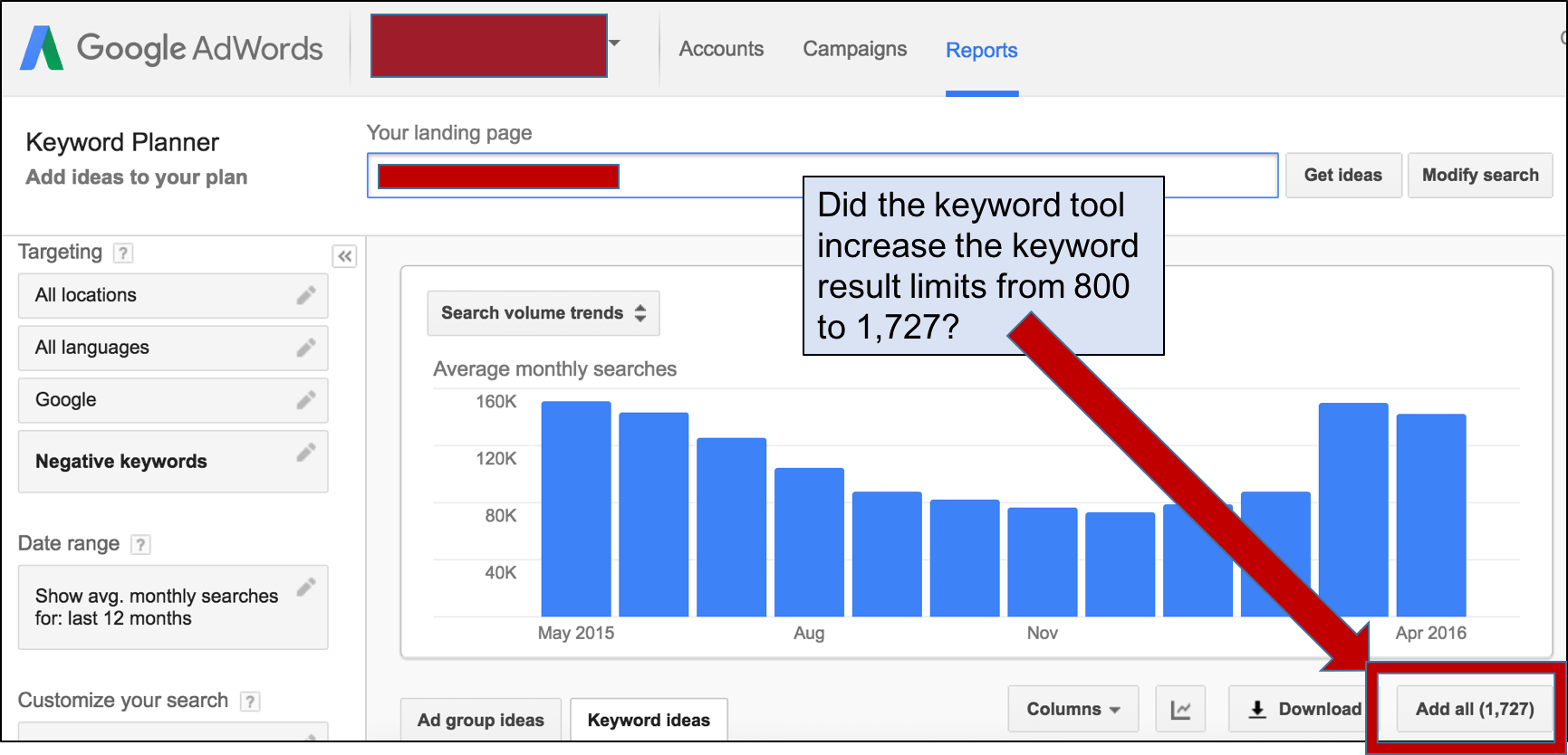
Task: Select the All languages targeting row
Action: point(173,348)
